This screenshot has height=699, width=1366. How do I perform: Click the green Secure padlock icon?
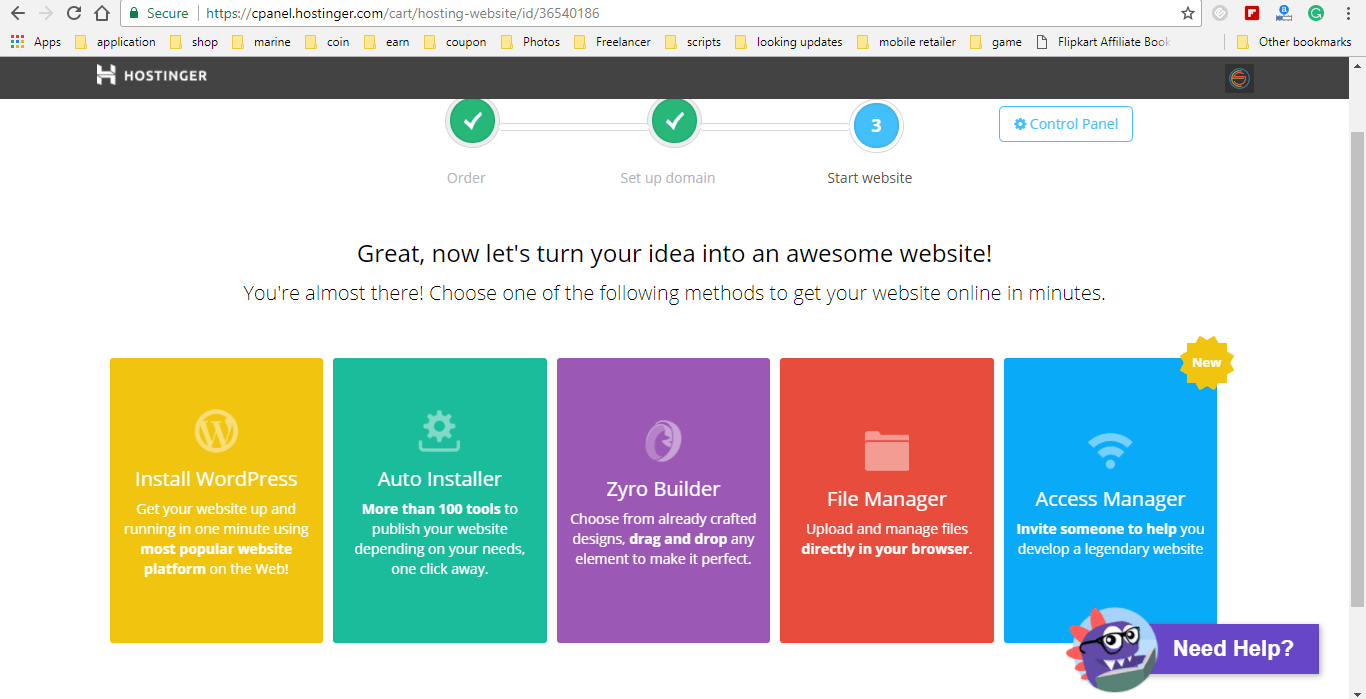point(134,13)
